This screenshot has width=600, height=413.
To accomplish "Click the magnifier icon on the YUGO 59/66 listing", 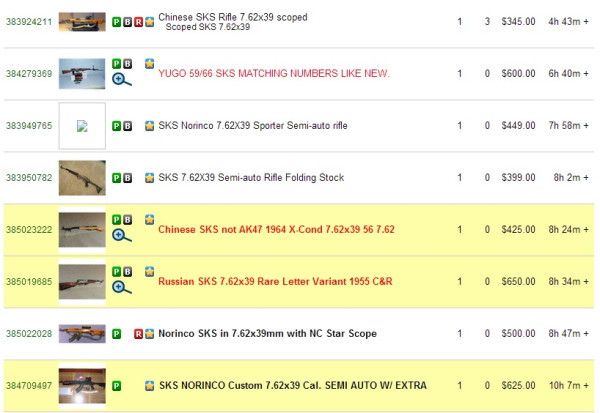I will tap(122, 79).
